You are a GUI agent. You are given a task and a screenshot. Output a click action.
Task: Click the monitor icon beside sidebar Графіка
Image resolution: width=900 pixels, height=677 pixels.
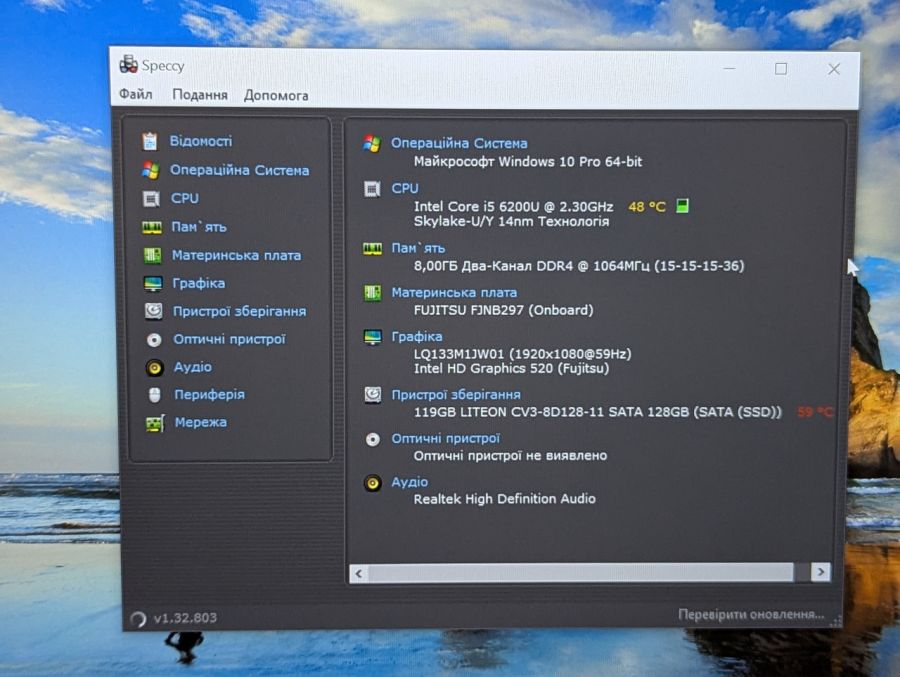coord(153,284)
